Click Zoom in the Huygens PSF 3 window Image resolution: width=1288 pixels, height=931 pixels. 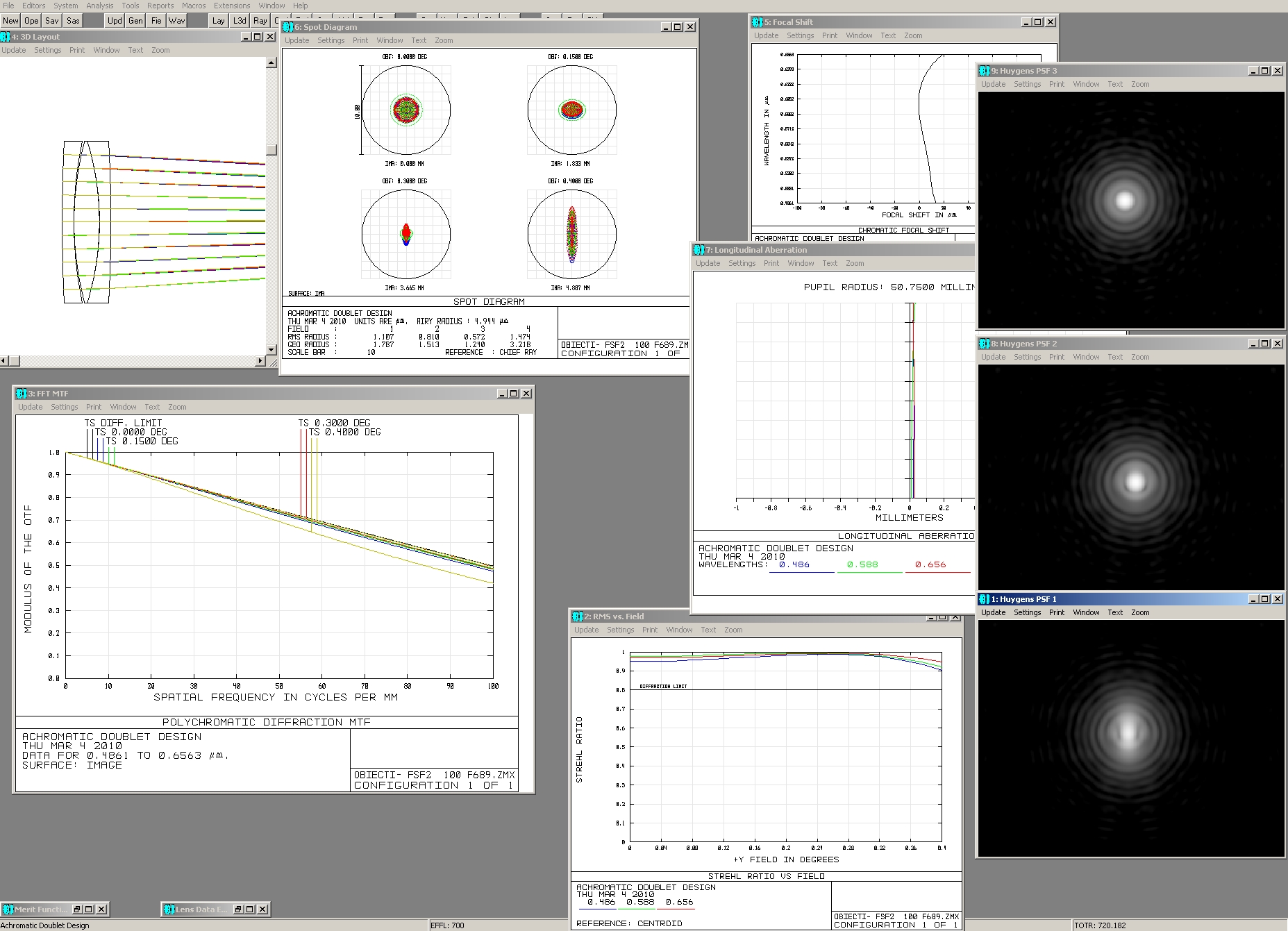1140,84
